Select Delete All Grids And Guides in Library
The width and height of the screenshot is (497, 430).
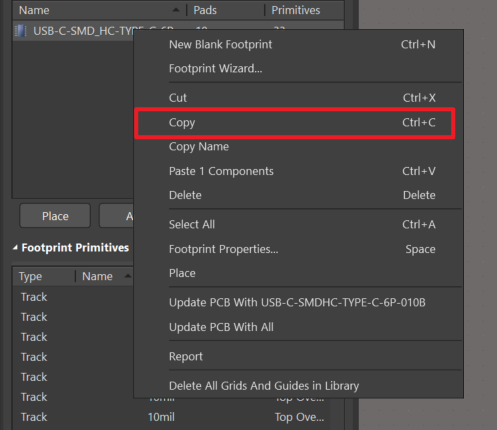point(298,386)
